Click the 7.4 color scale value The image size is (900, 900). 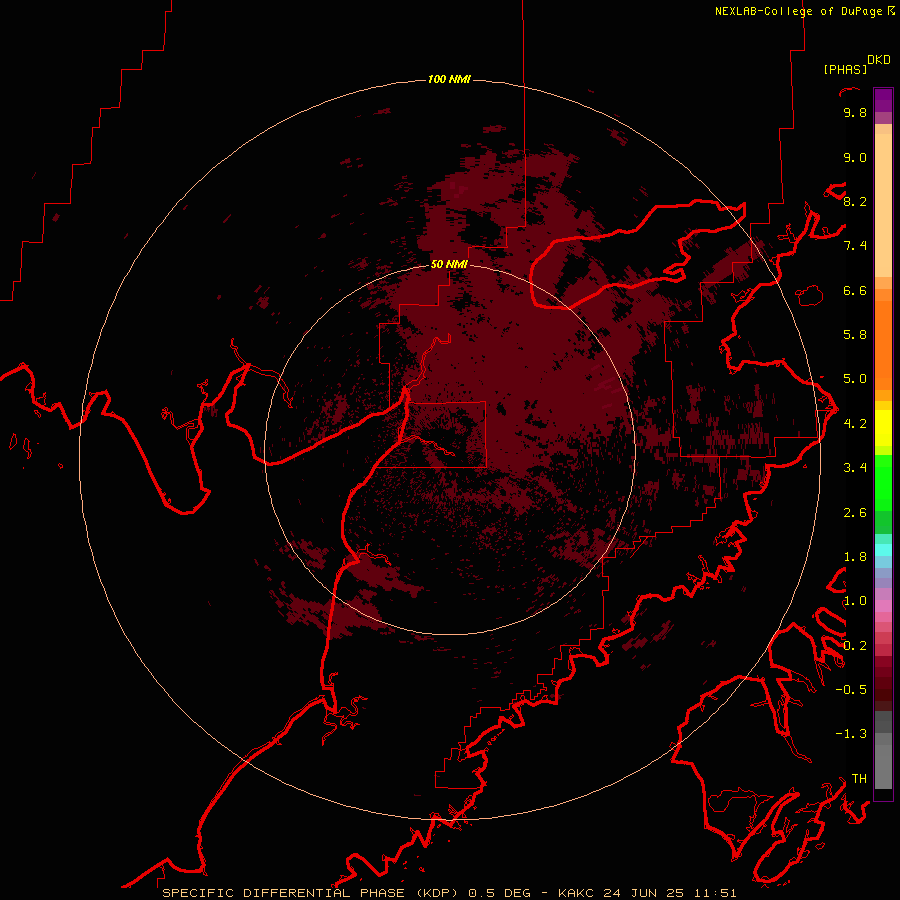point(855,246)
